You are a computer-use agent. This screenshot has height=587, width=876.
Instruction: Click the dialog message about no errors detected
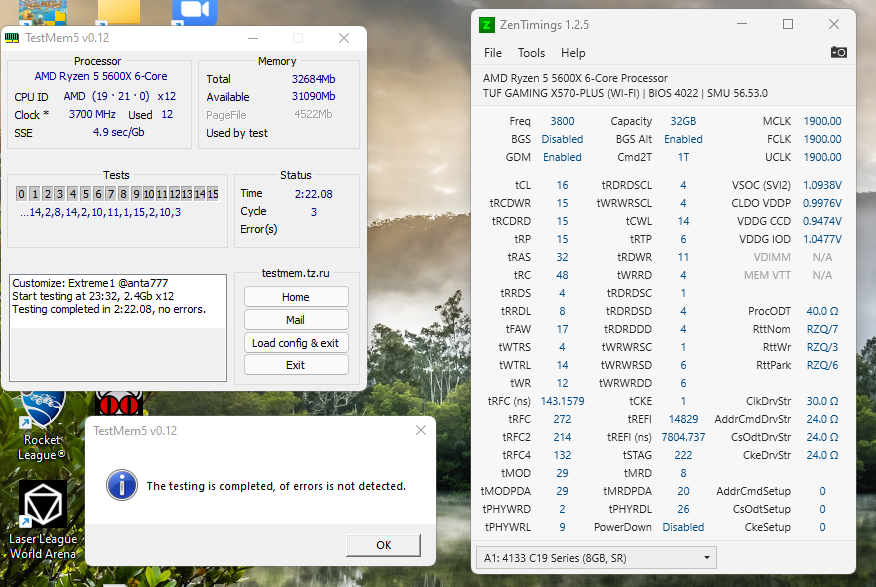click(x=276, y=486)
